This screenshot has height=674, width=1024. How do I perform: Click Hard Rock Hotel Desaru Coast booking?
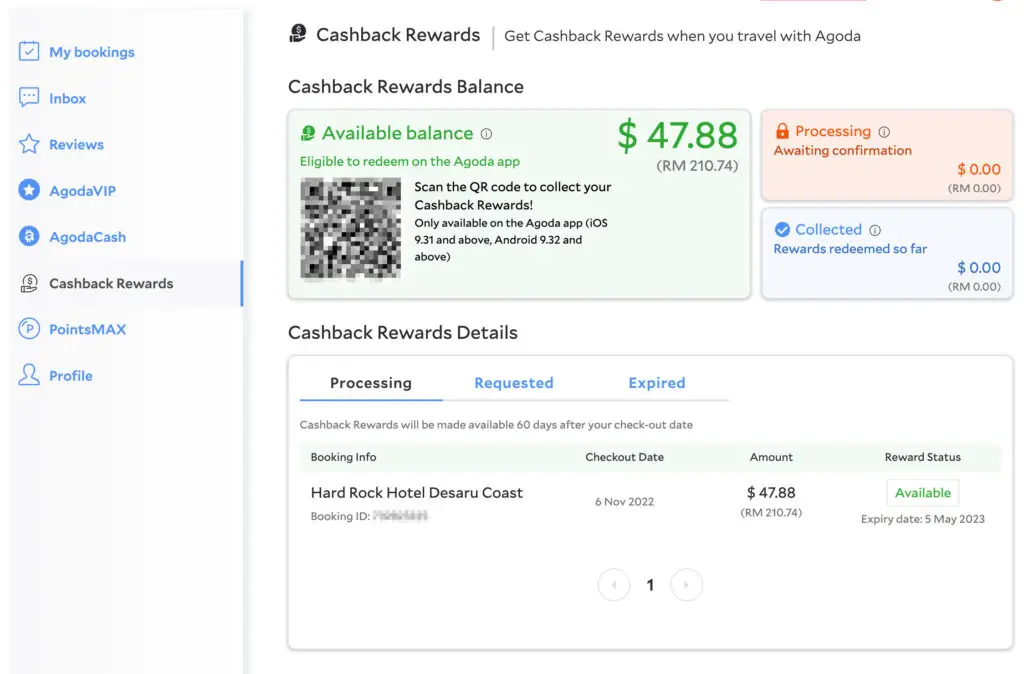[x=417, y=492]
